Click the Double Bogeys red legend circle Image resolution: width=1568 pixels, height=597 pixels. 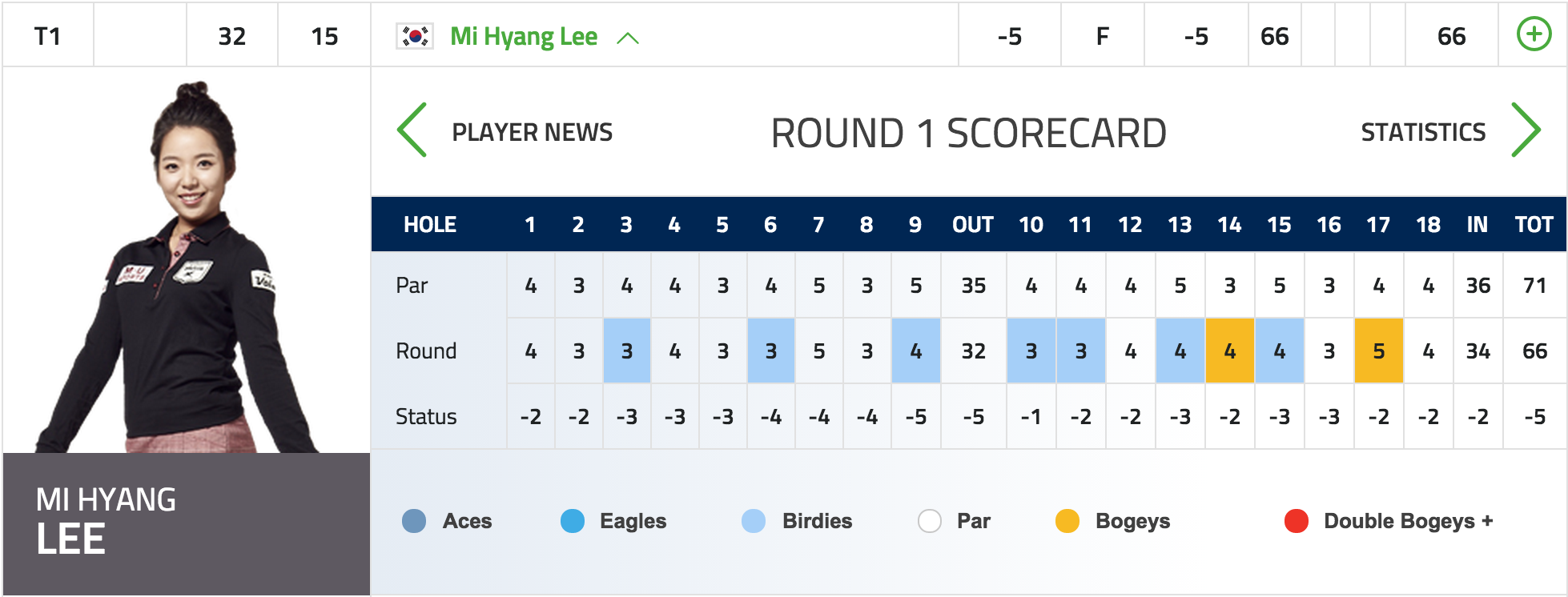click(x=1297, y=521)
